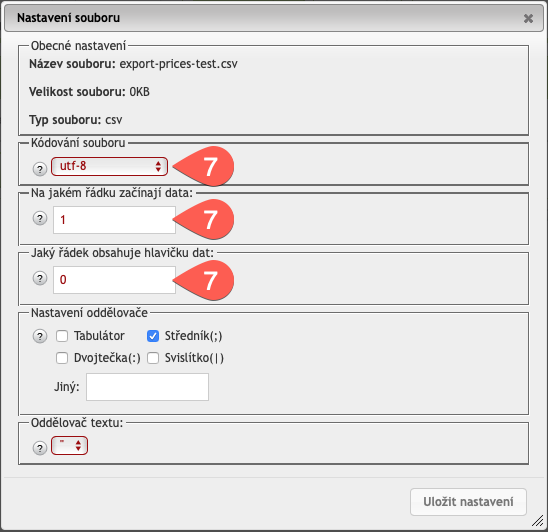Viewport: 548px width, 532px height.
Task: Check the Svislítko(|) delimiter option
Action: click(x=153, y=358)
